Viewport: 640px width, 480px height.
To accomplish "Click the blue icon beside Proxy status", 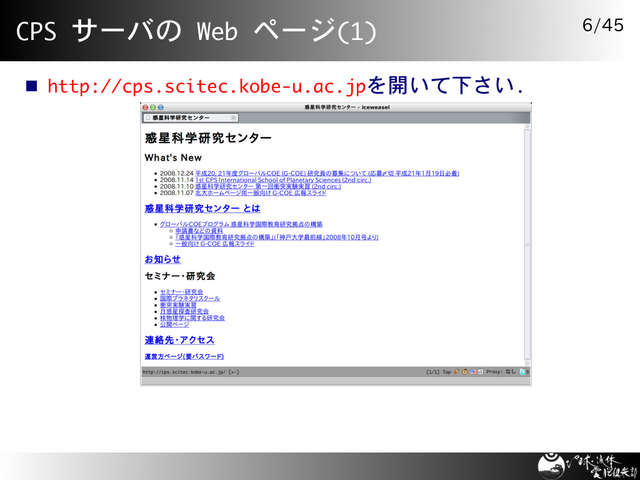I will [523, 372].
